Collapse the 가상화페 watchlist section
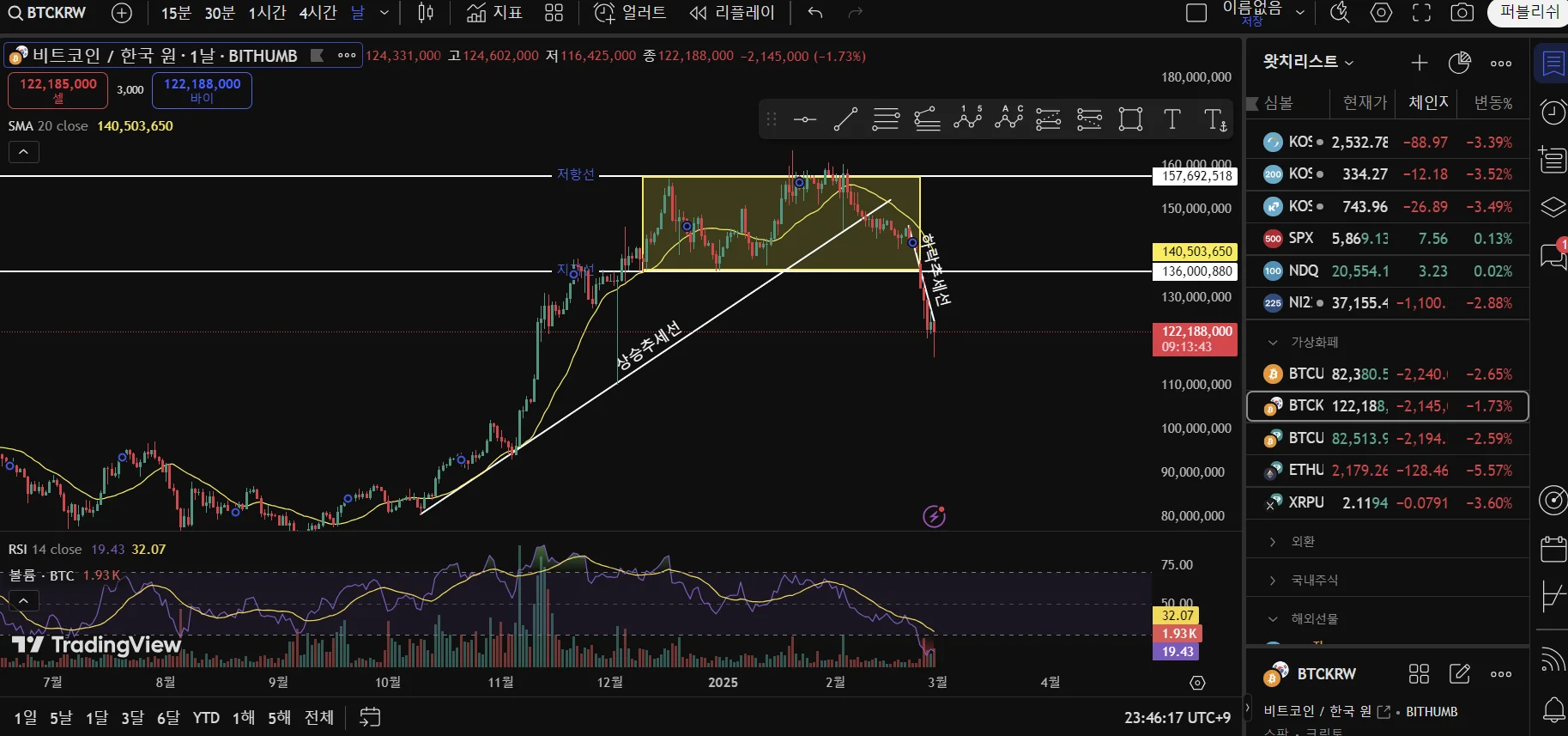Image resolution: width=1568 pixels, height=736 pixels. click(1274, 342)
